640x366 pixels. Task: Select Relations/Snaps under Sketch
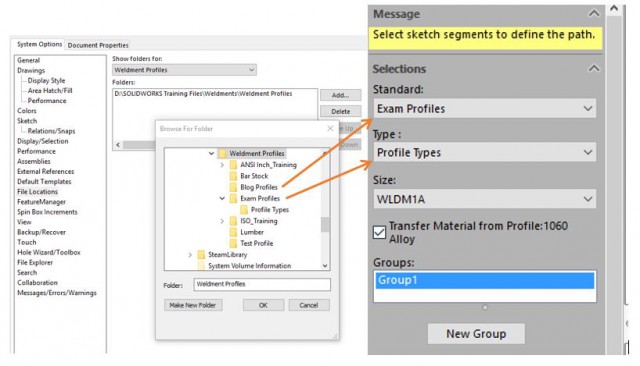click(51, 131)
